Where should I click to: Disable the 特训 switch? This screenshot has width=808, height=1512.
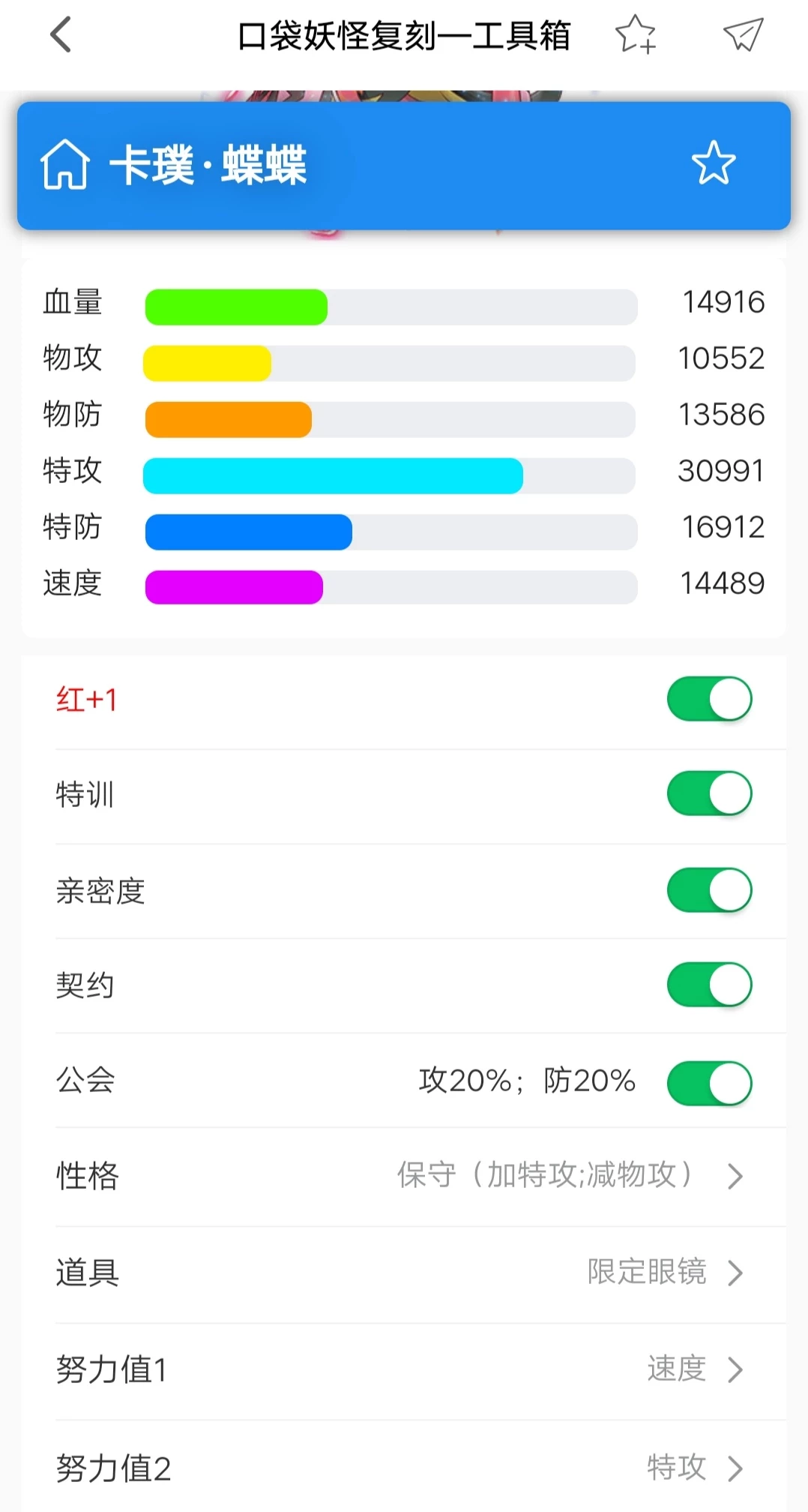pyautogui.click(x=709, y=793)
